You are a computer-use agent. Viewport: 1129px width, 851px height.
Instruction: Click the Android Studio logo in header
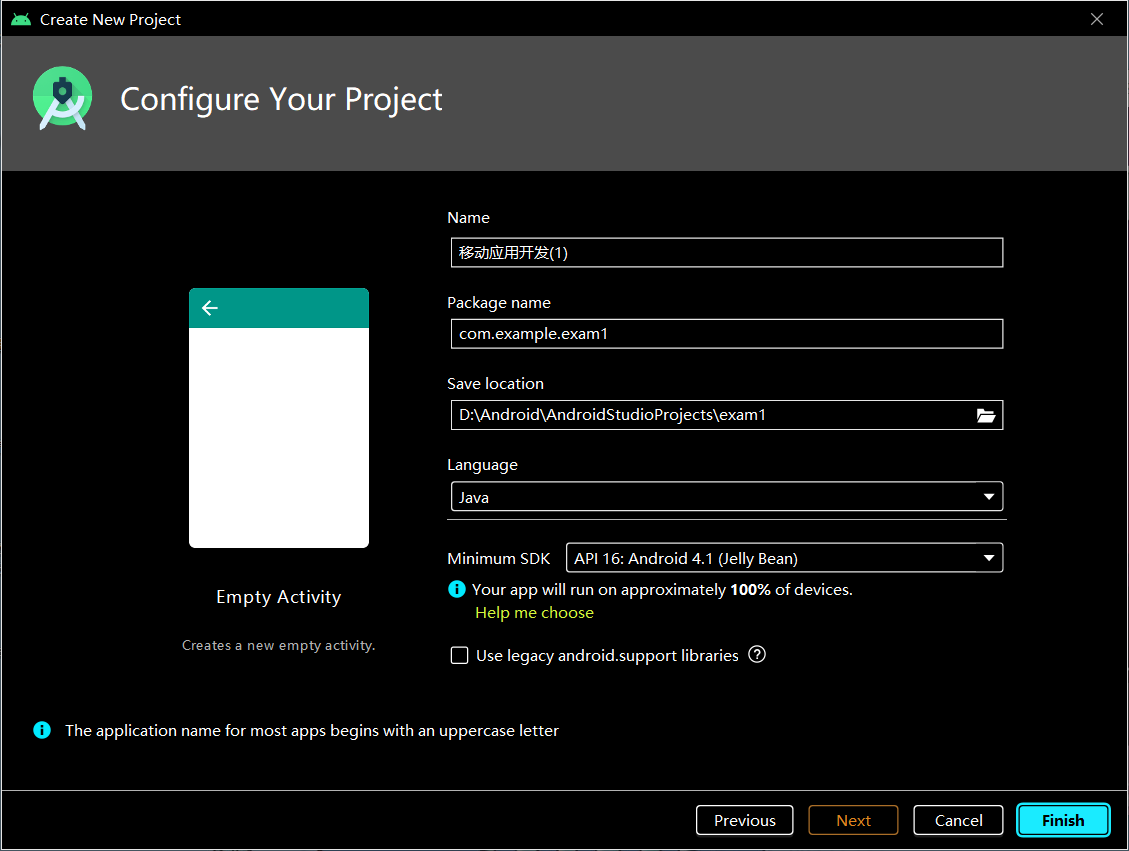63,98
